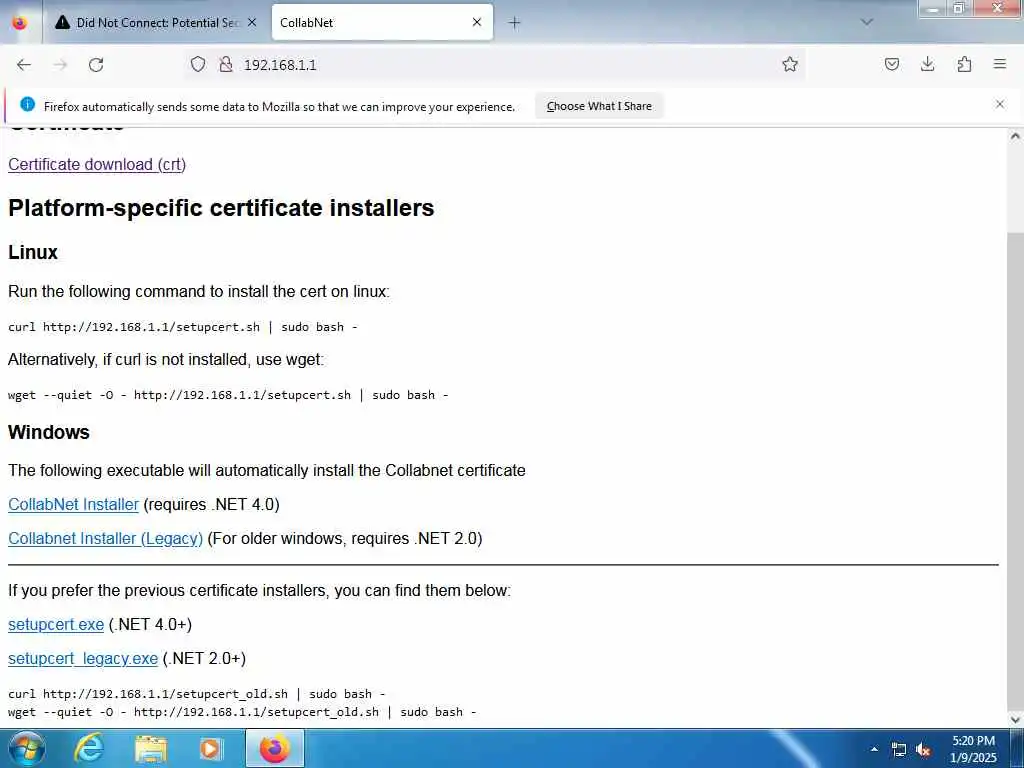The image size is (1024, 768).
Task: Click the Choose What I Share button
Action: point(599,106)
